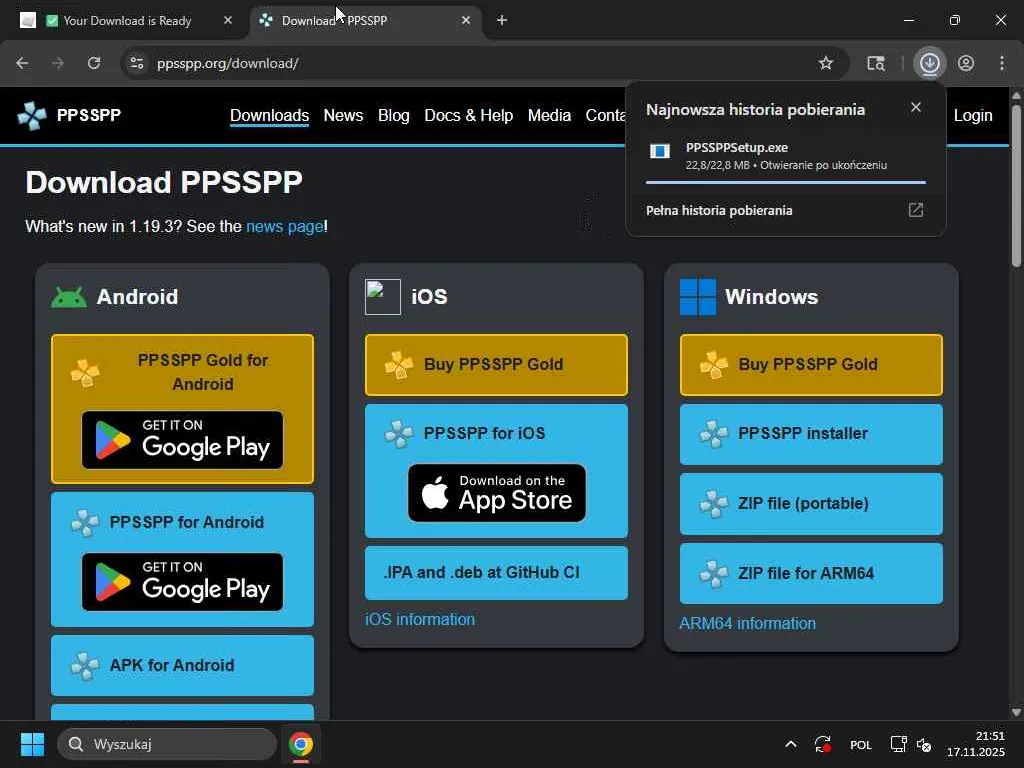Screen dimensions: 1024x768
Task: Switch the POL language indicator
Action: click(x=861, y=744)
